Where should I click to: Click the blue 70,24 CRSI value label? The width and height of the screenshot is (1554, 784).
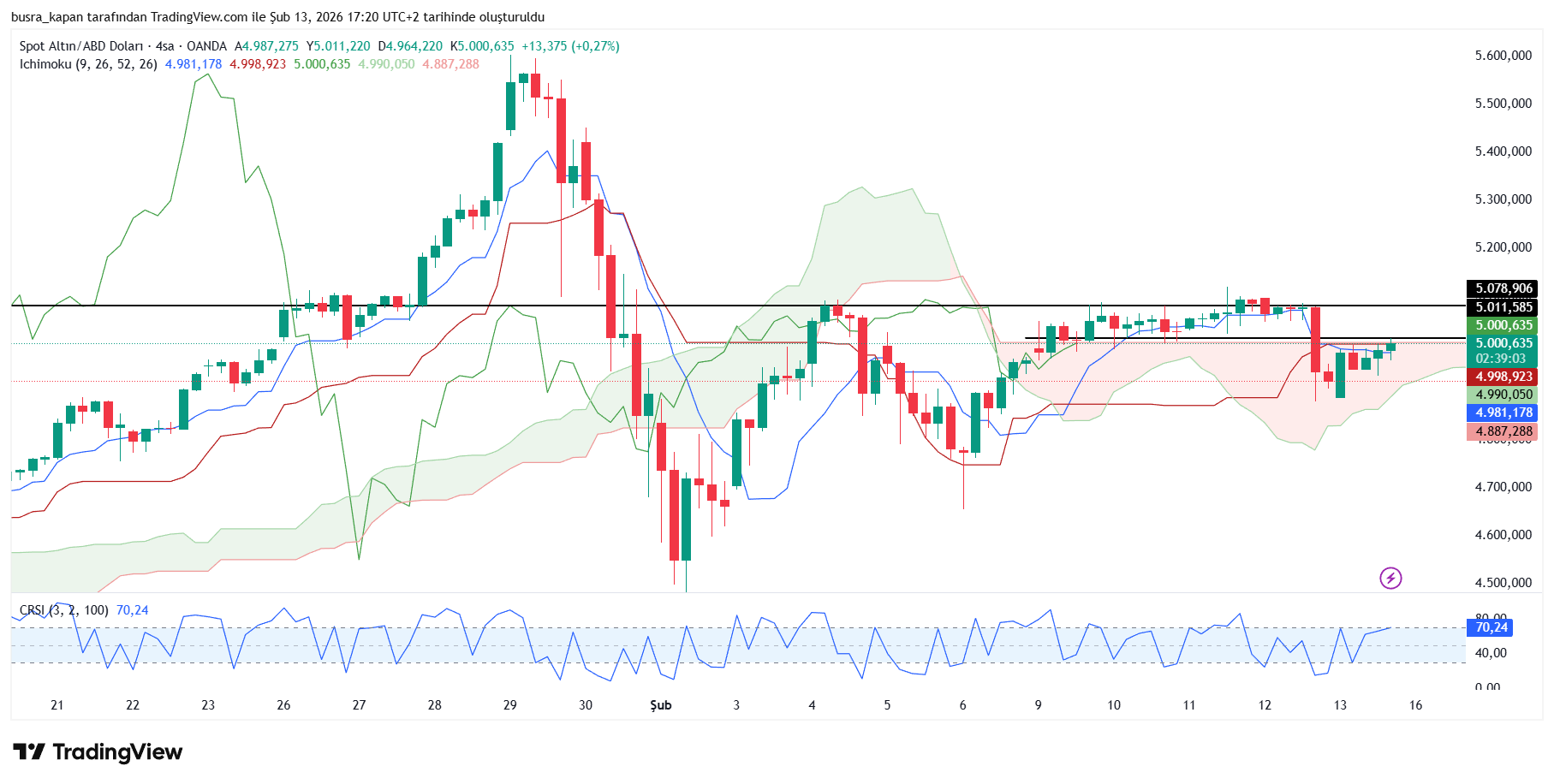pyautogui.click(x=1491, y=627)
